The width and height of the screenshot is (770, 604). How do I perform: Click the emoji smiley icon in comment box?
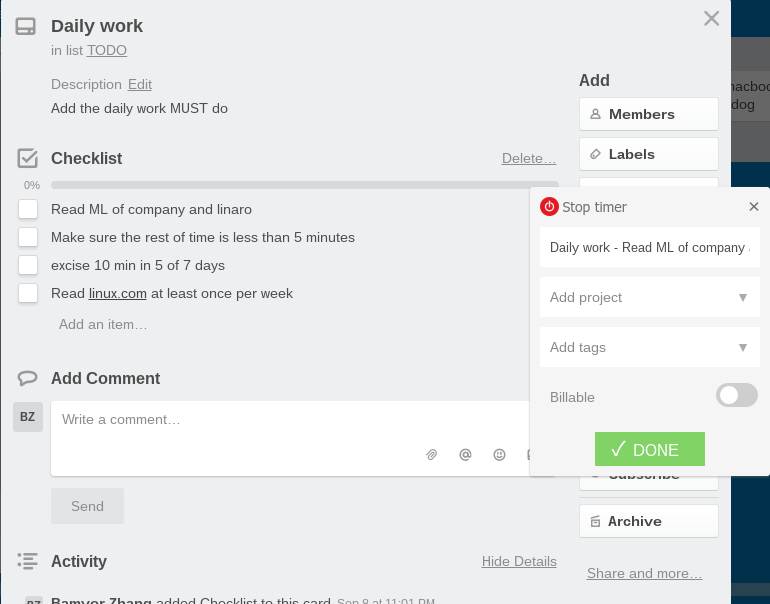pyautogui.click(x=499, y=455)
